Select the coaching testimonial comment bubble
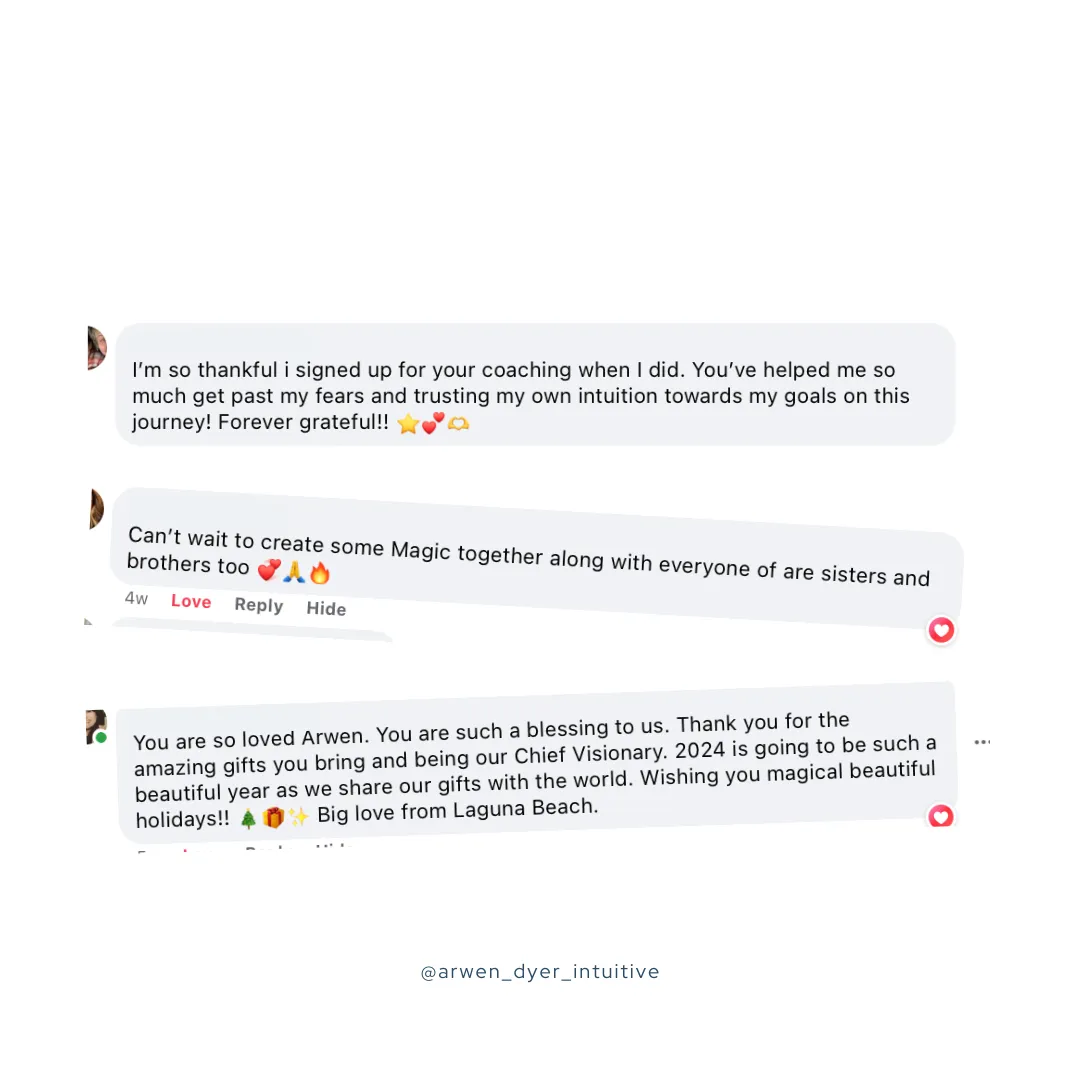 pos(535,384)
